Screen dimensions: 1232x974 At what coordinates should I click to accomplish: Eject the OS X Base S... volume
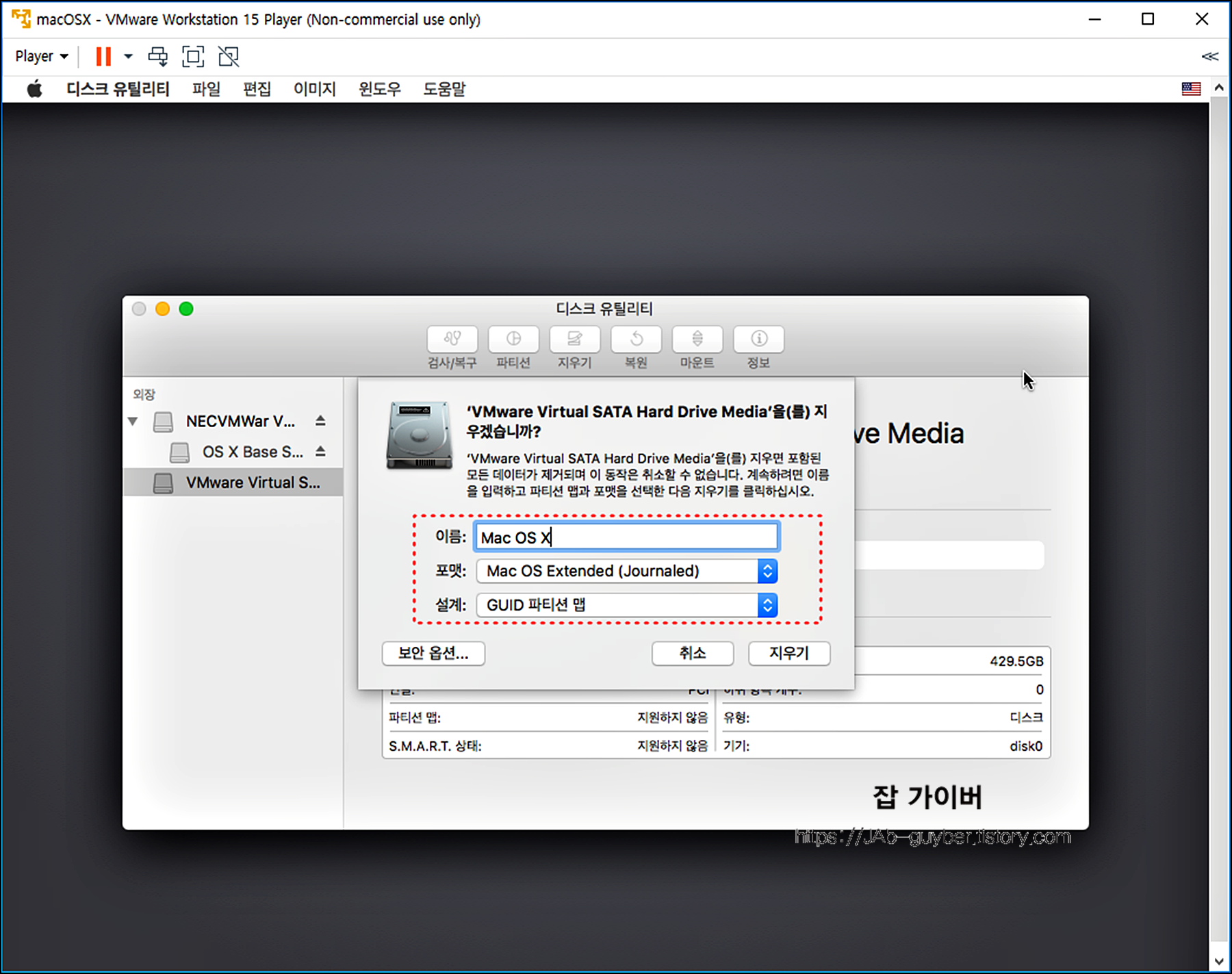(320, 451)
